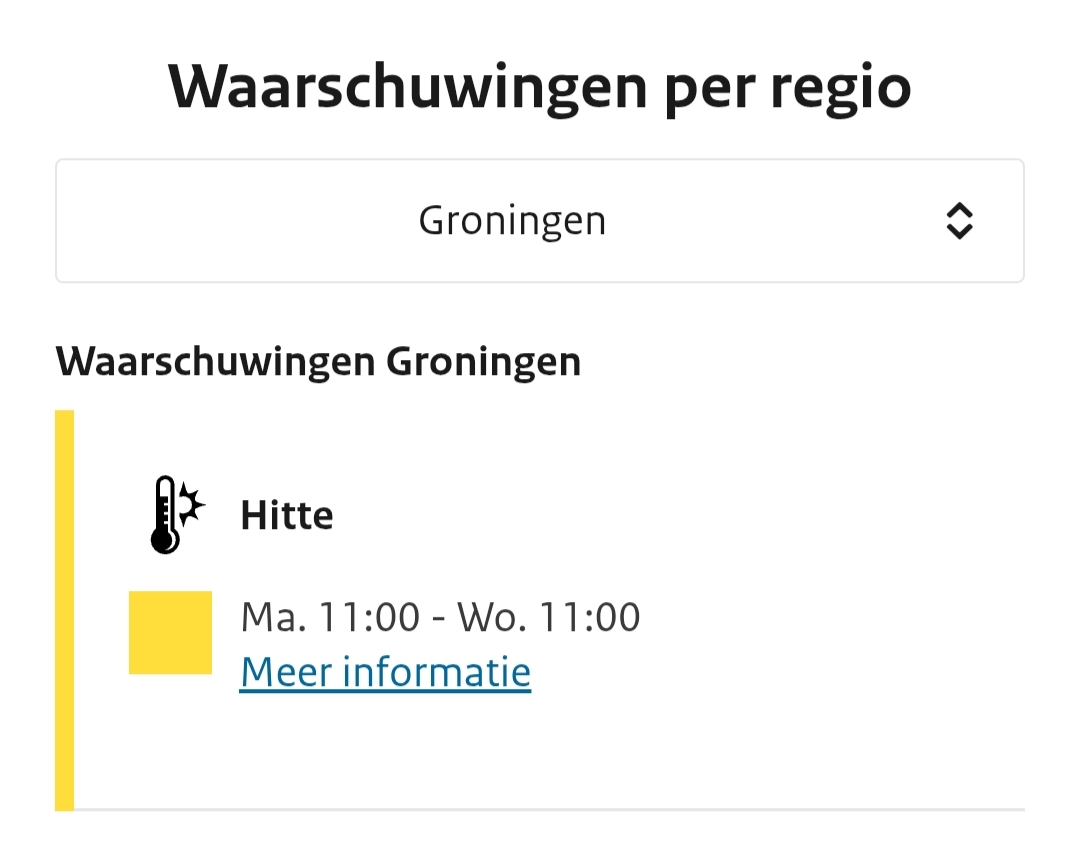This screenshot has height=867, width=1080.
Task: Select the Hitte warning label
Action: [287, 516]
